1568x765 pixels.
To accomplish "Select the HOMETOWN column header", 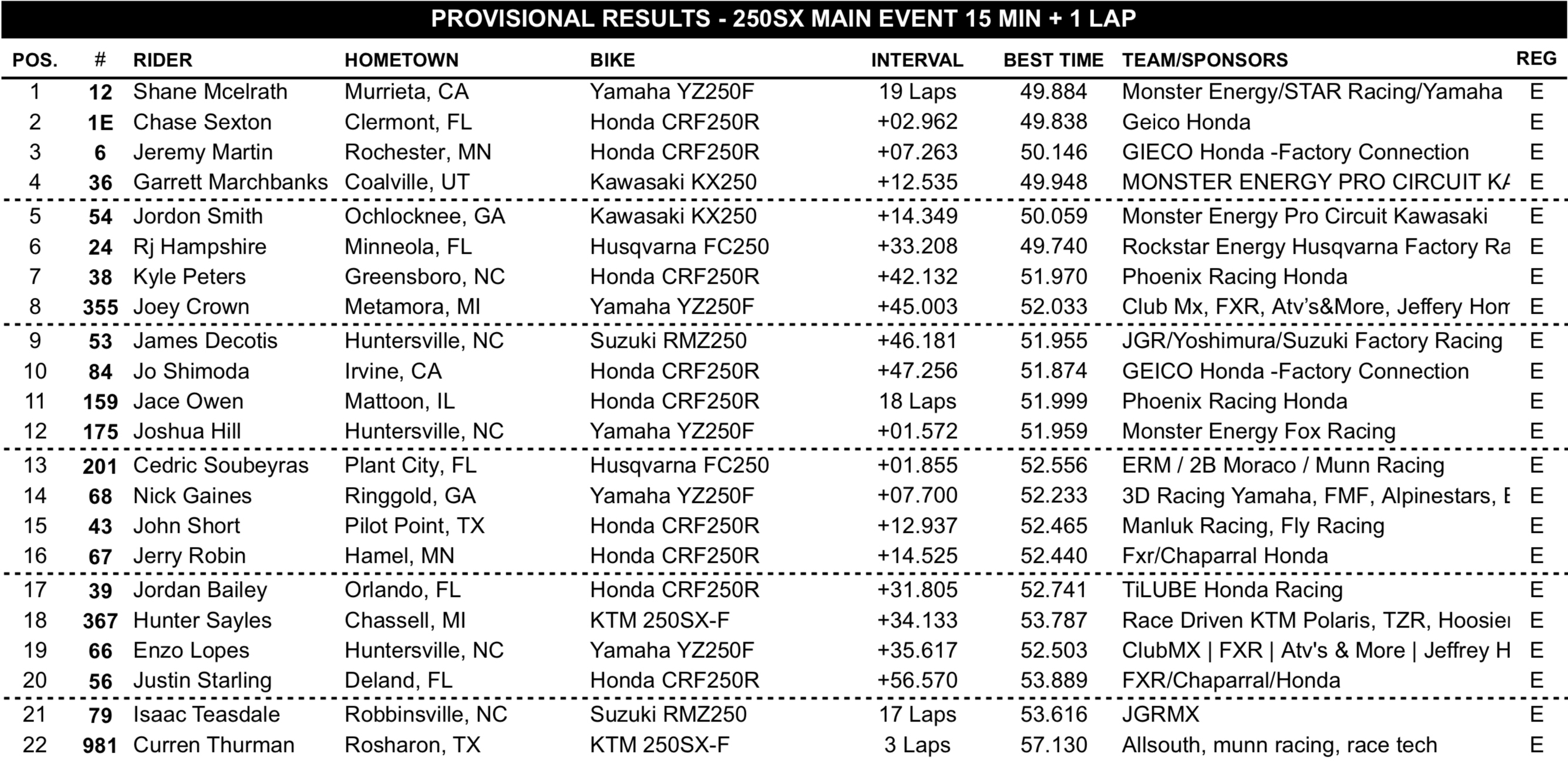I will tap(401, 60).
